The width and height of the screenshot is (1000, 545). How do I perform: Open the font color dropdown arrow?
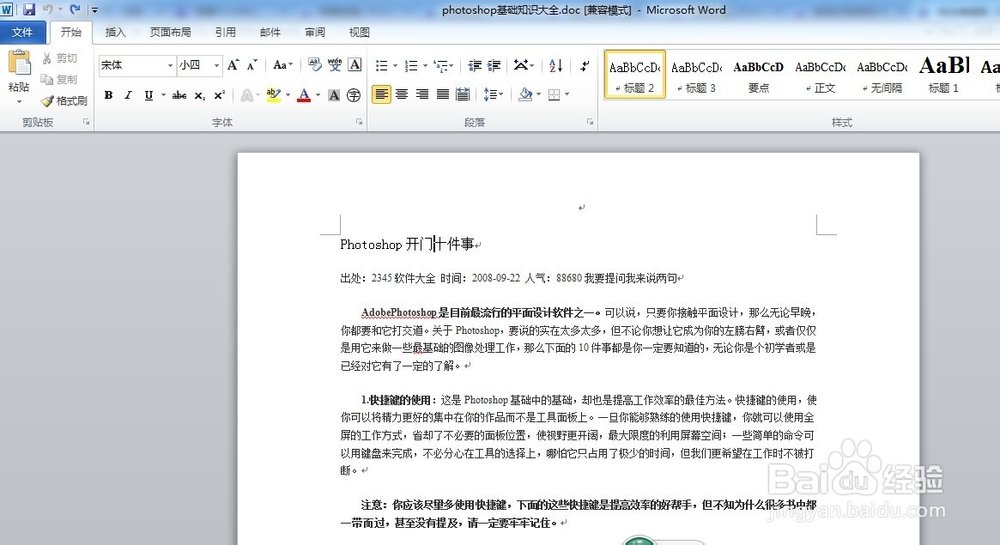(x=318, y=96)
